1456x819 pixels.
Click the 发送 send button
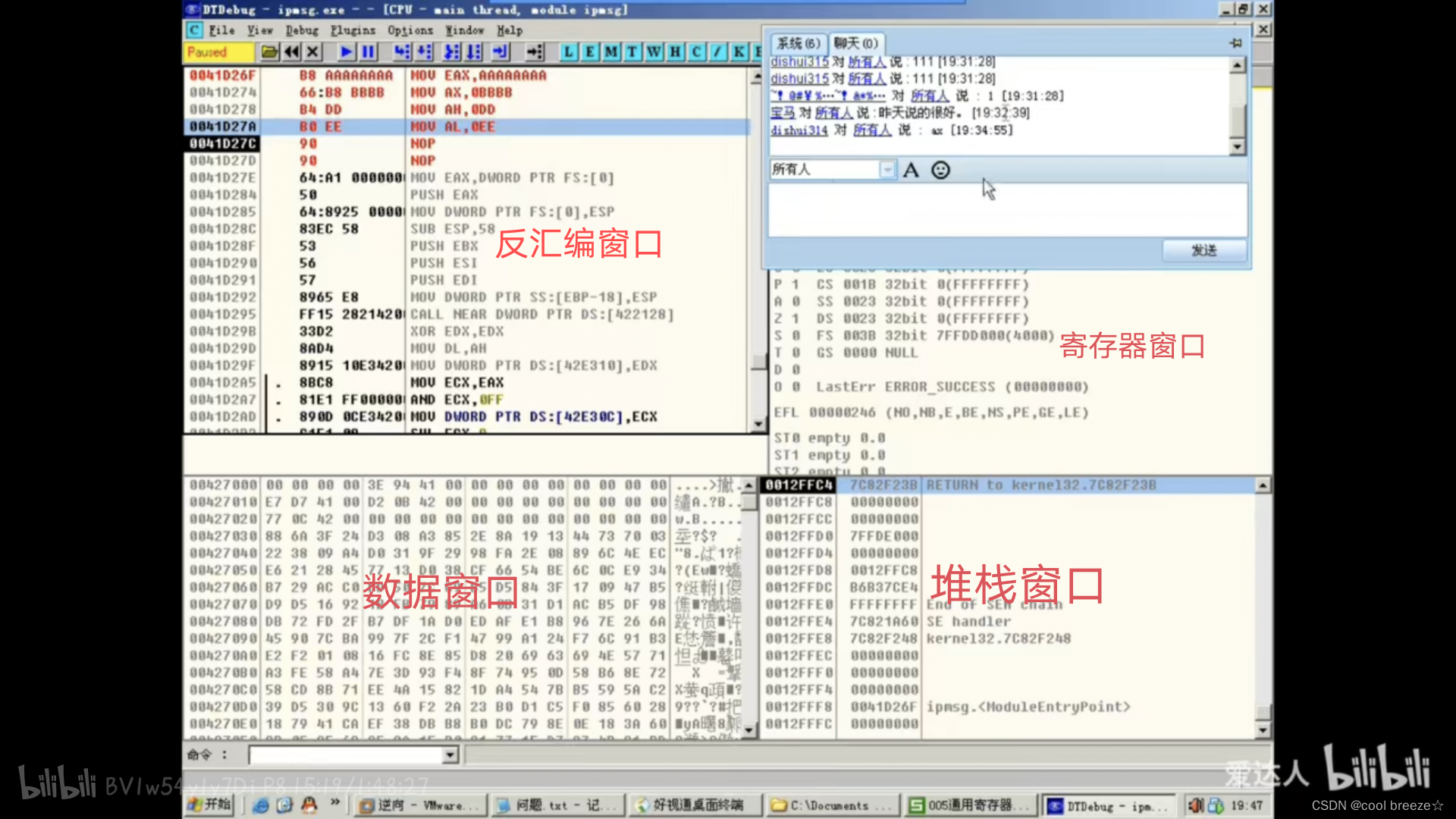tap(1204, 250)
